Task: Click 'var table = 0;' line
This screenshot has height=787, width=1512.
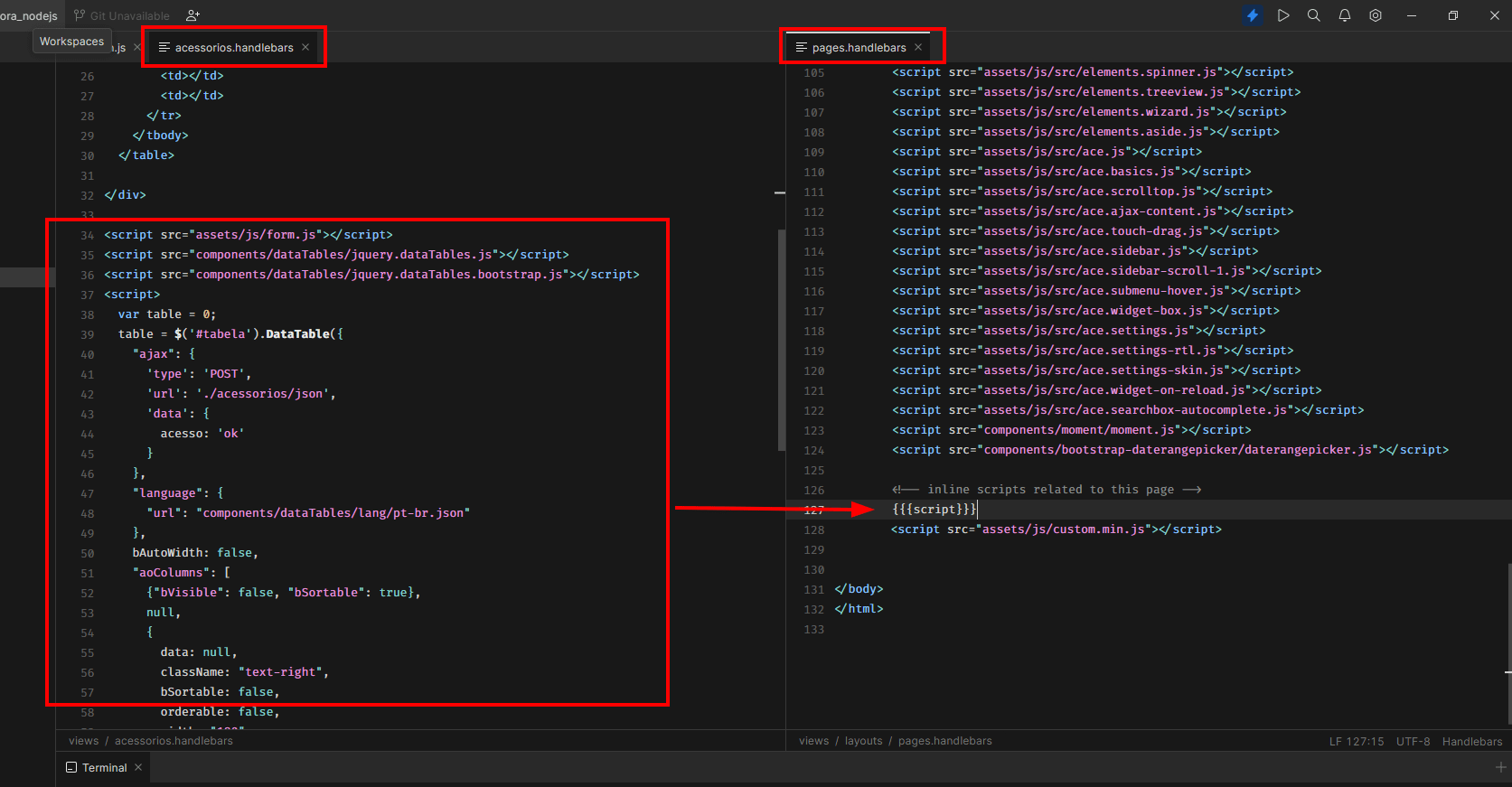Action: (167, 314)
